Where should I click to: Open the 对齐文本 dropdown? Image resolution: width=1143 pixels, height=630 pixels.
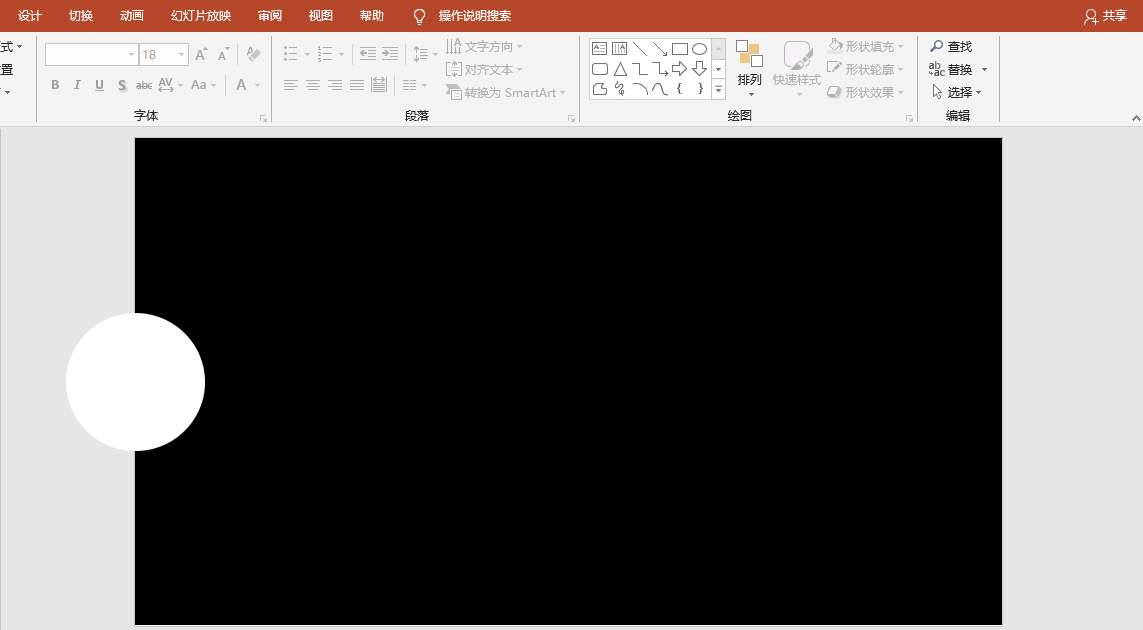[x=485, y=69]
